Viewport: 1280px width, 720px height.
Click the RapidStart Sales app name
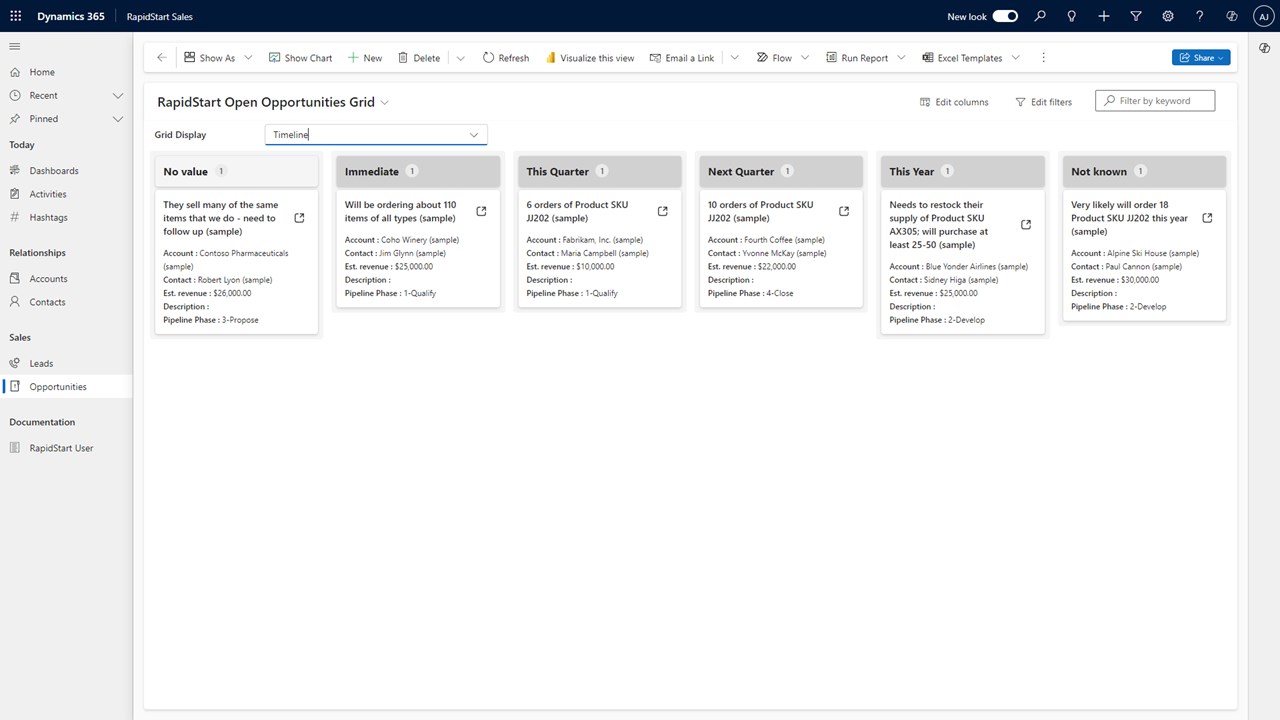point(160,17)
